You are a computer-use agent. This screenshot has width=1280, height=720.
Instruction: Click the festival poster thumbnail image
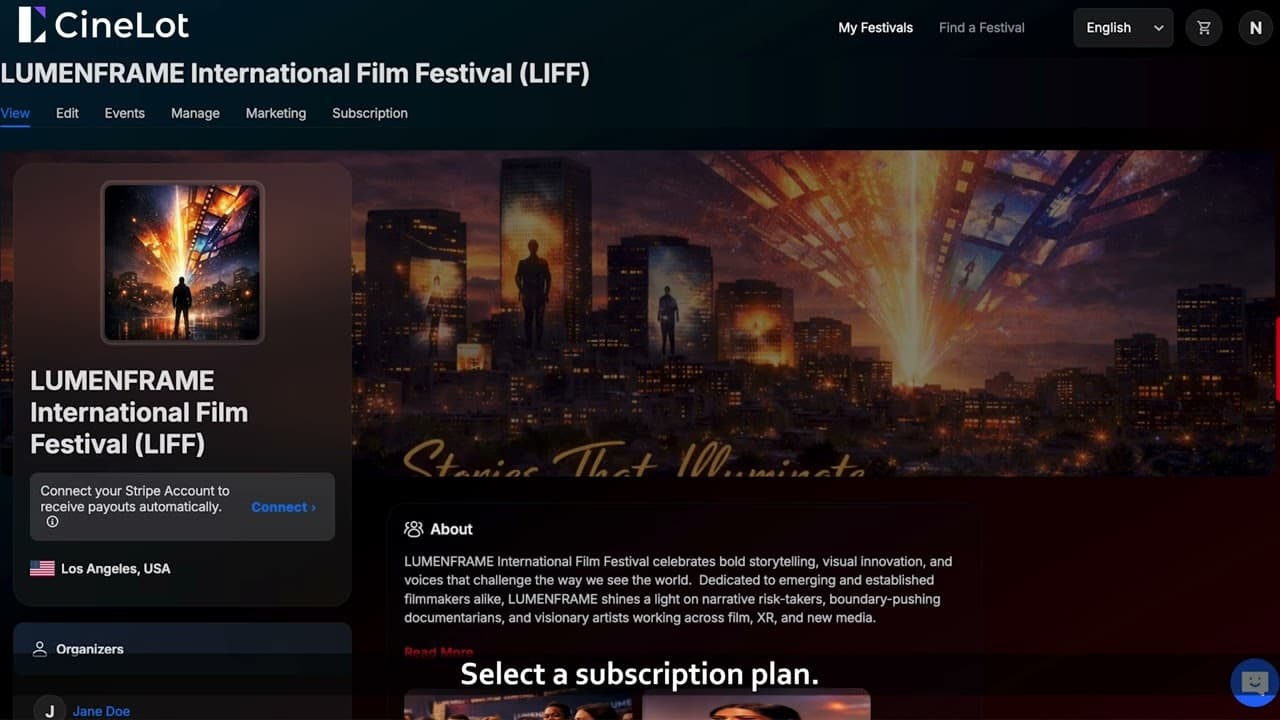pos(183,262)
